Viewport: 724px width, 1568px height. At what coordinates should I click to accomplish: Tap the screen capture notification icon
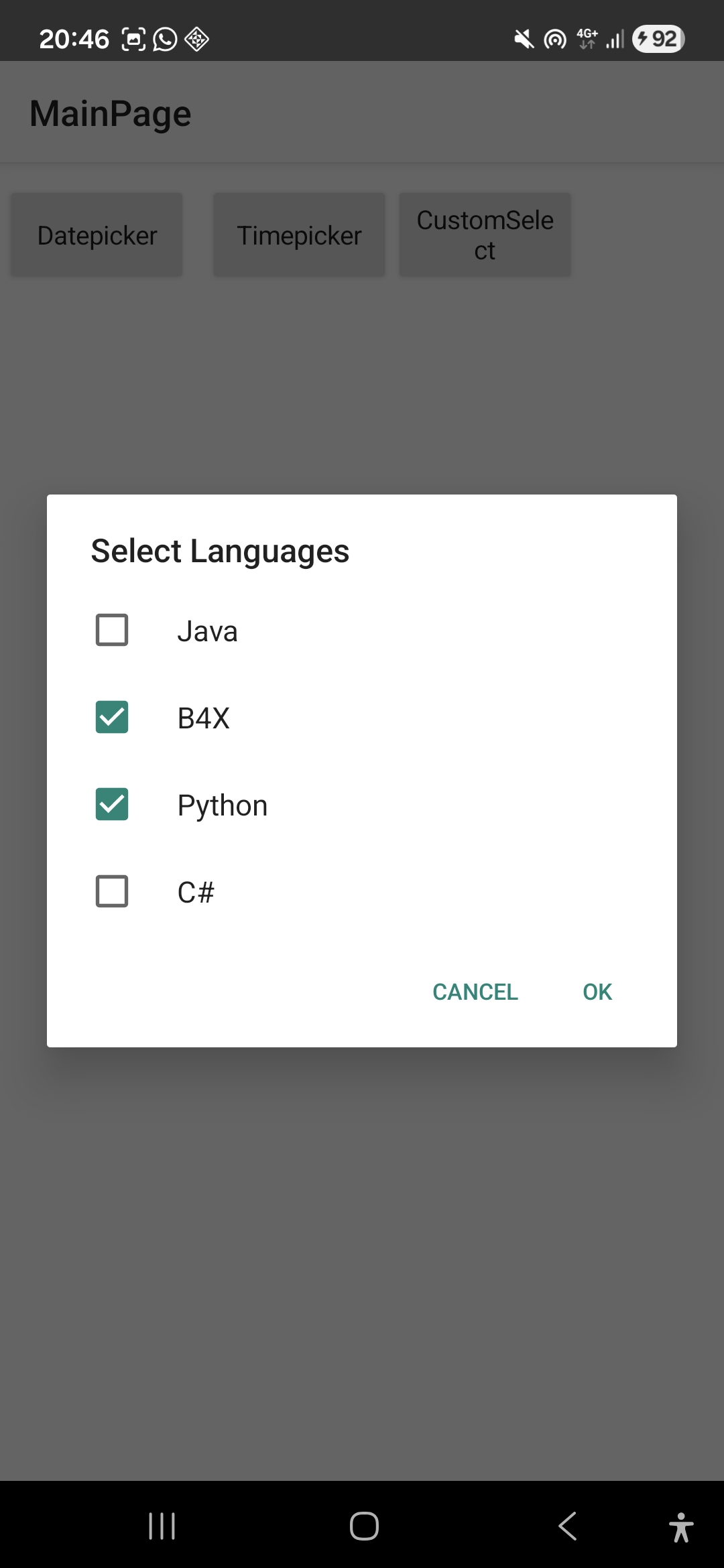(x=133, y=40)
